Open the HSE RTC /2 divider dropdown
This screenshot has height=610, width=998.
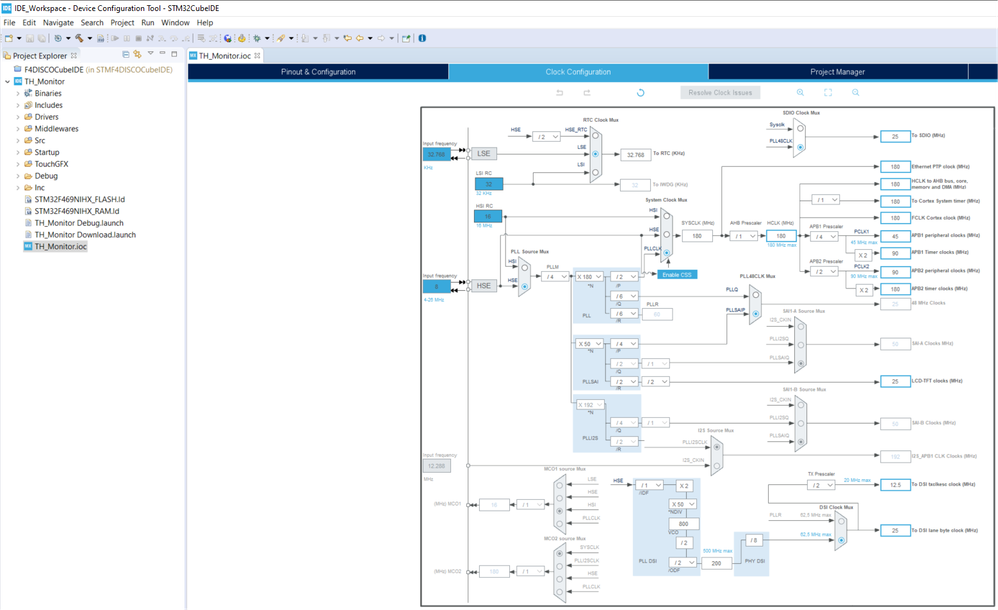546,137
